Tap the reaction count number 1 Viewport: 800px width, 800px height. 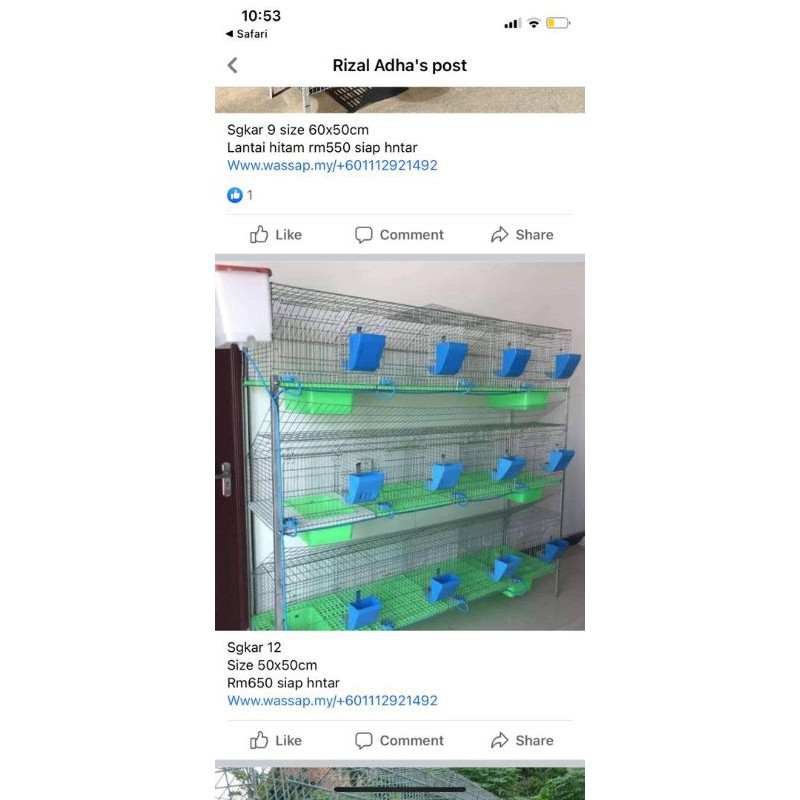(x=250, y=195)
